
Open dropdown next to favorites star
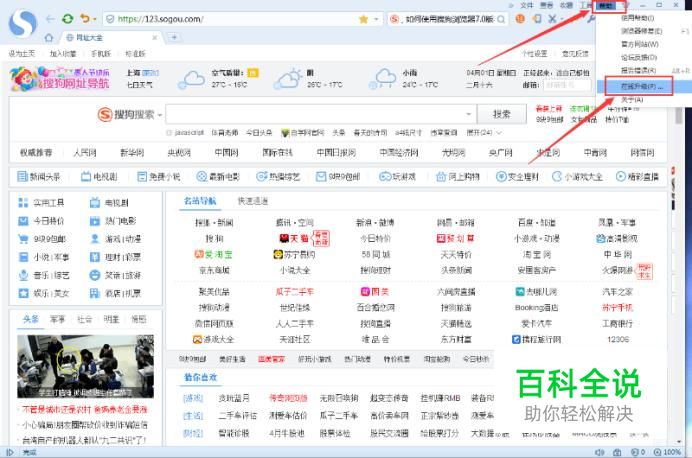pyautogui.click(x=376, y=19)
